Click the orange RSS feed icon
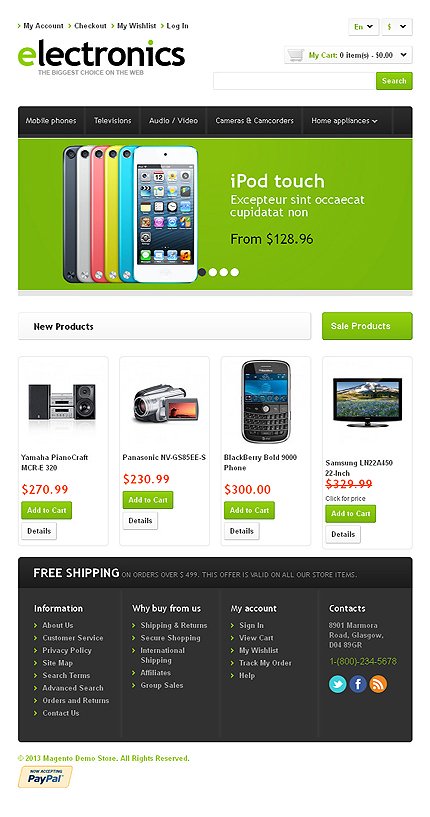 [x=378, y=684]
